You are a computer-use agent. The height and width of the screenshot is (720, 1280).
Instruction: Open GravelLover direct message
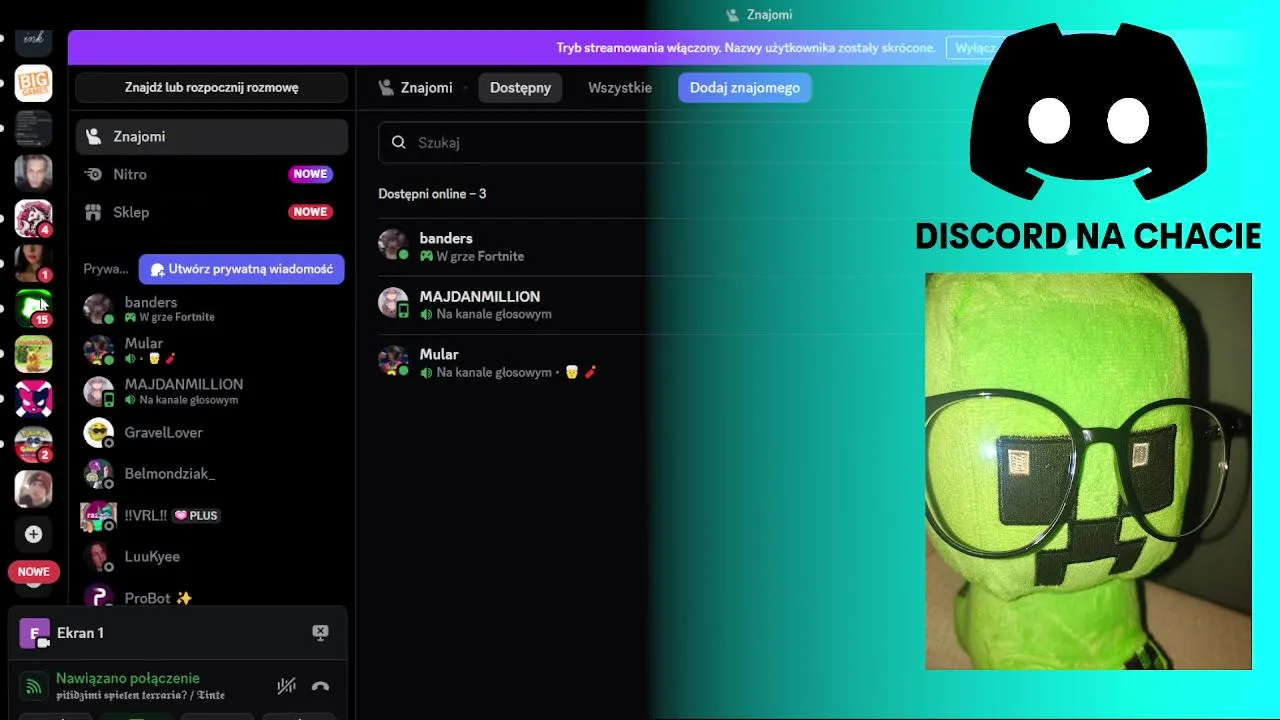coord(212,432)
